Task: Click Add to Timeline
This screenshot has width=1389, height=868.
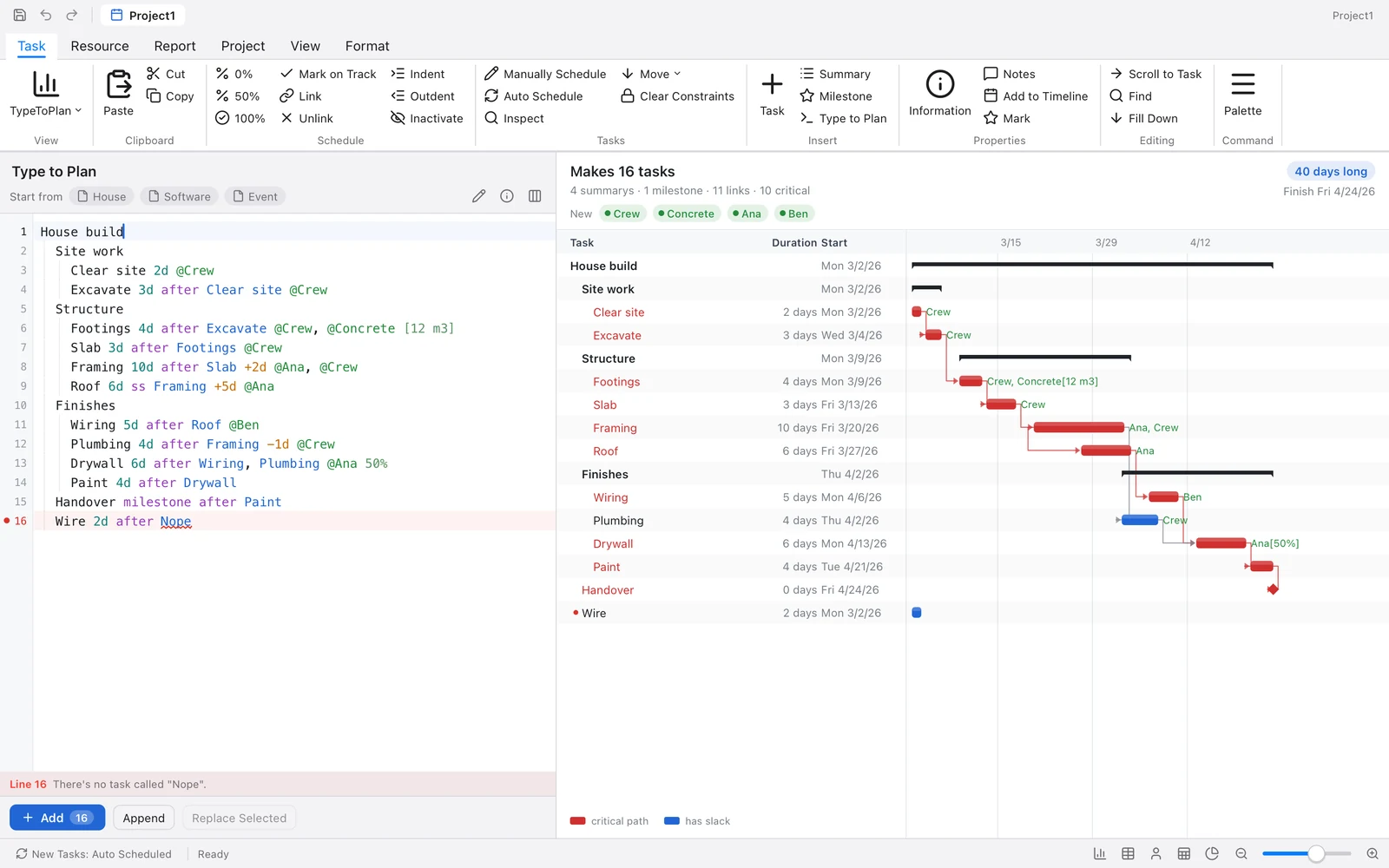Action: click(1036, 96)
